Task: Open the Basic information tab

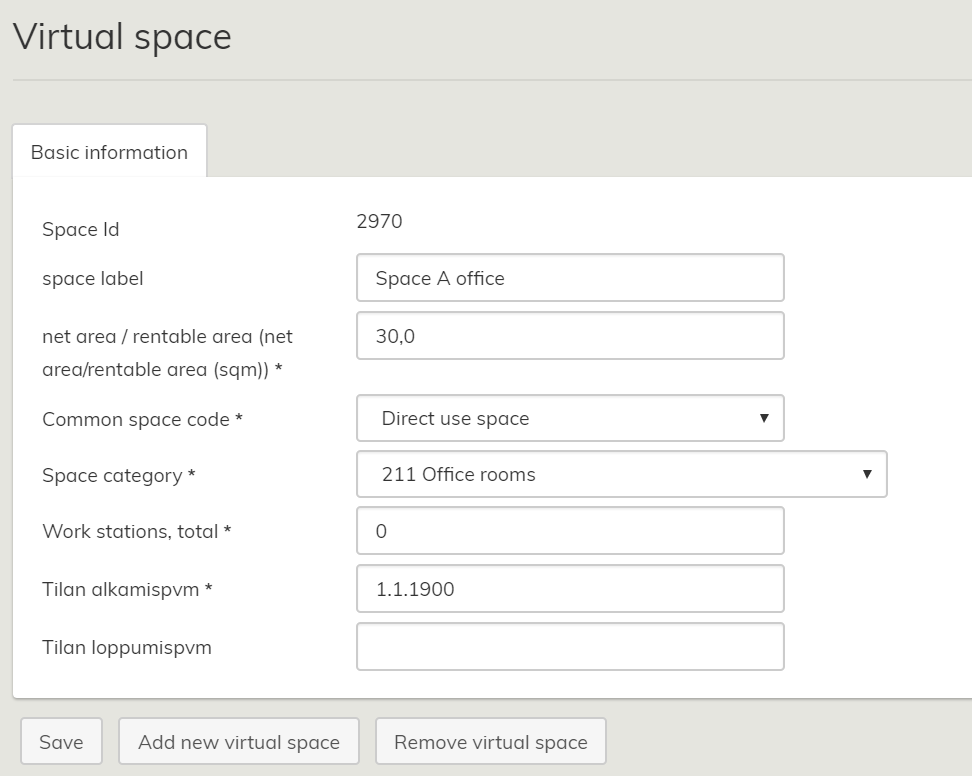Action: pyautogui.click(x=109, y=152)
